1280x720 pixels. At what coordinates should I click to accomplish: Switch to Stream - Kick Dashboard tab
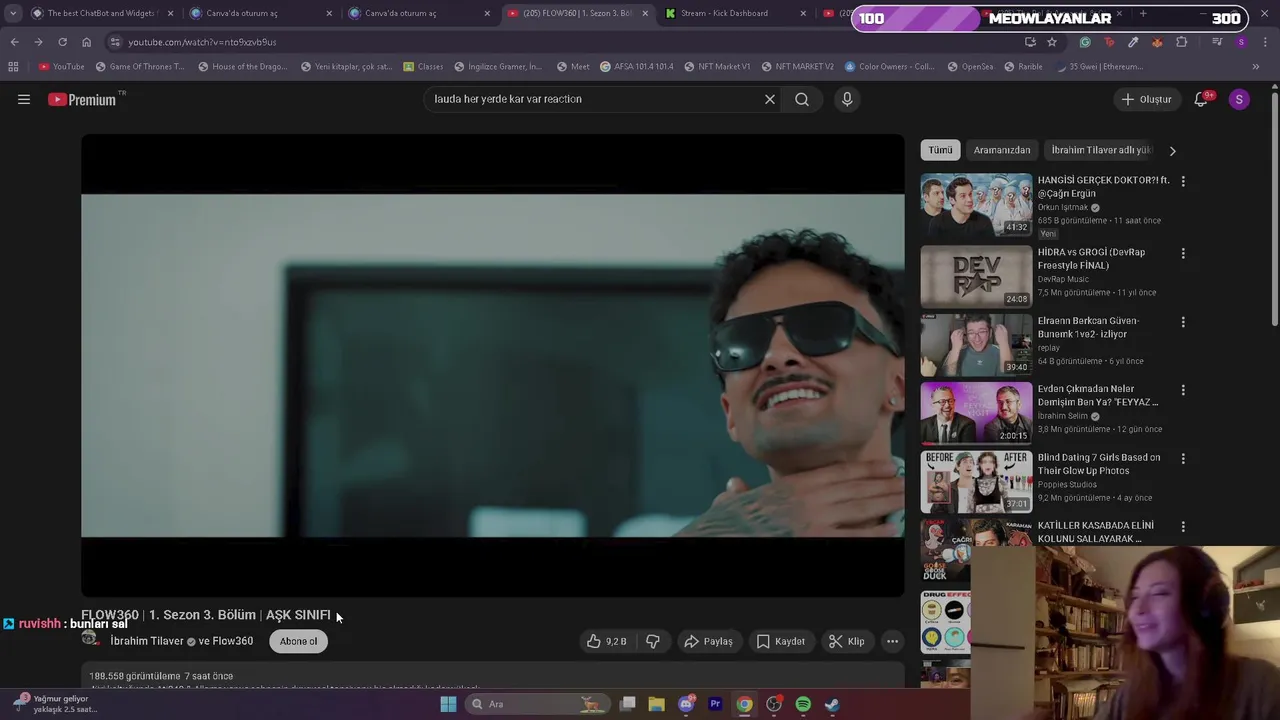pos(737,13)
